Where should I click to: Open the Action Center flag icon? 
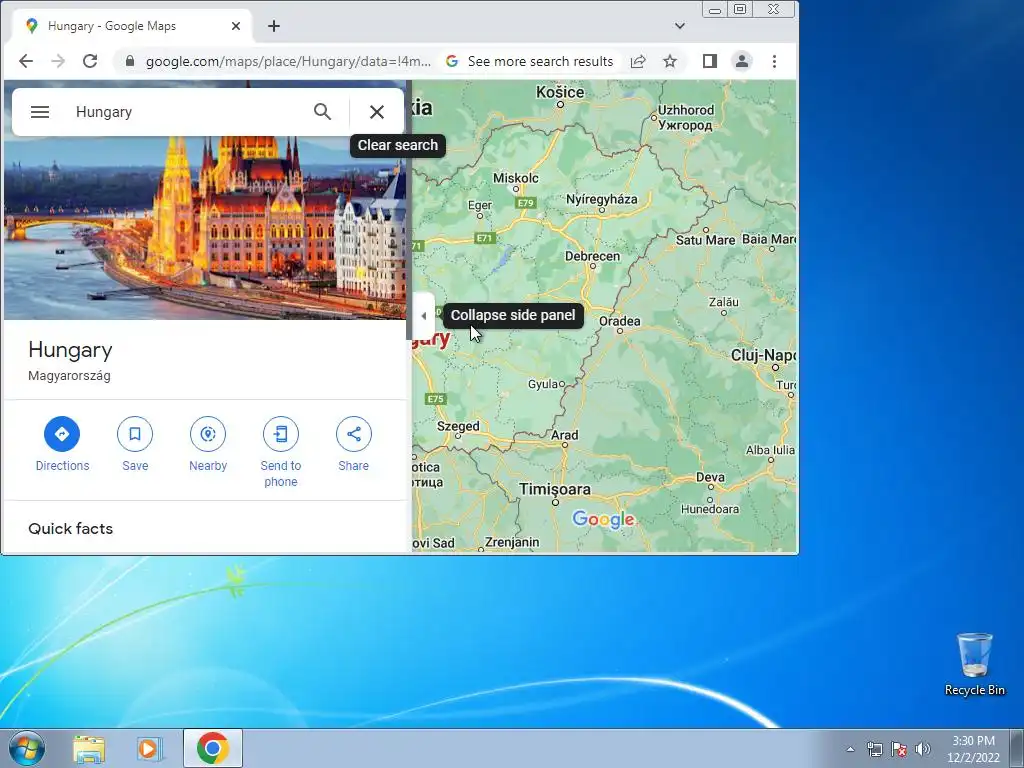(899, 749)
